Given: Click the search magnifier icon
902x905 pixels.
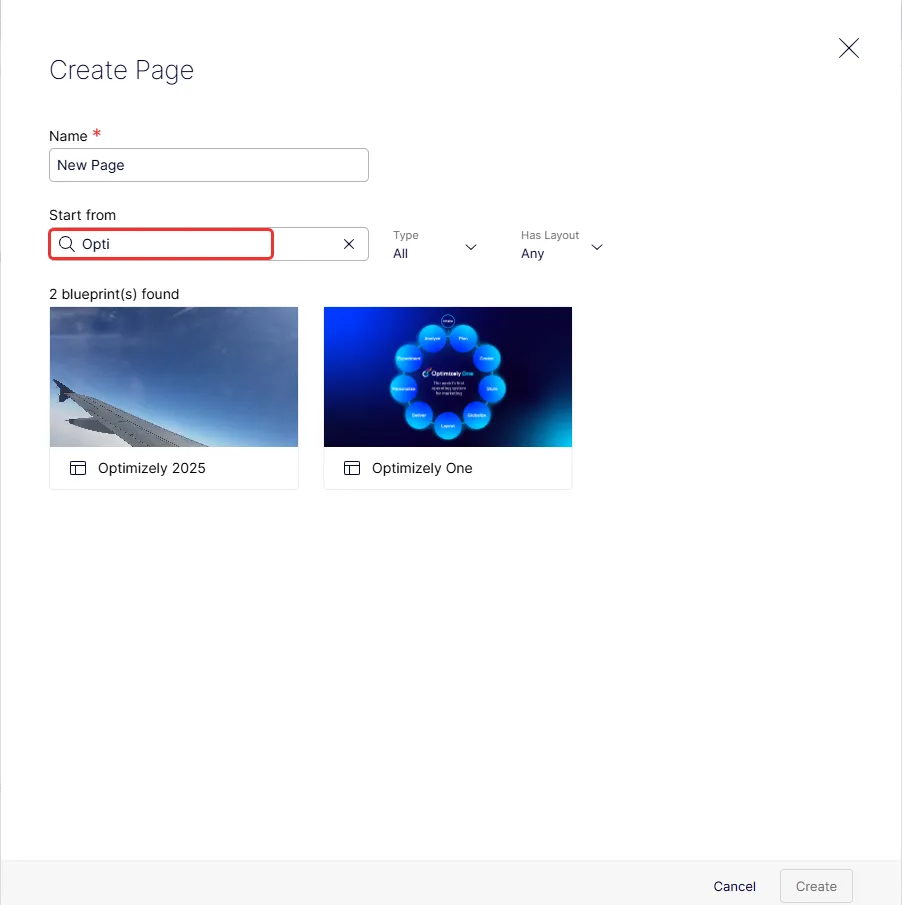Looking at the screenshot, I should pyautogui.click(x=67, y=244).
